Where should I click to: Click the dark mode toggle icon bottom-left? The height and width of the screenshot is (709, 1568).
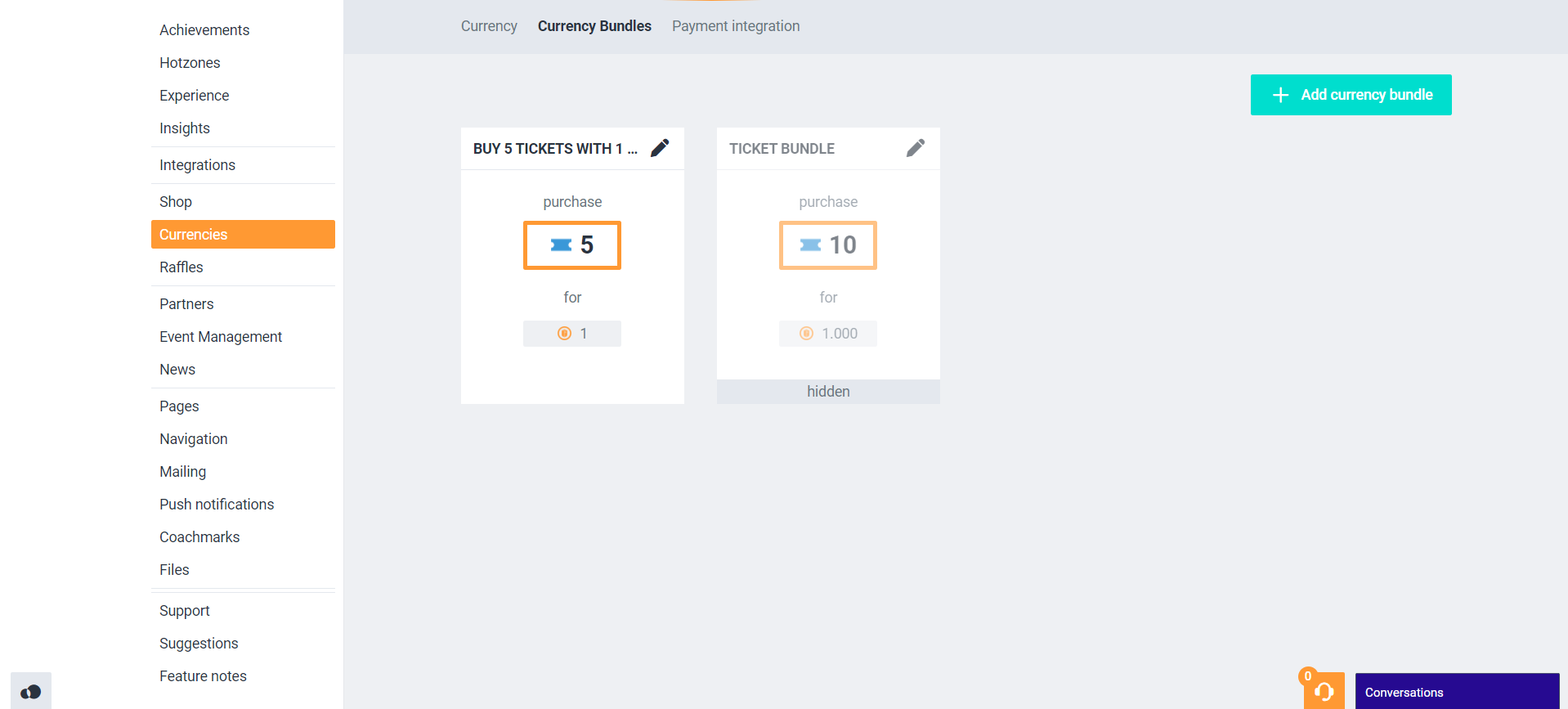(31, 692)
